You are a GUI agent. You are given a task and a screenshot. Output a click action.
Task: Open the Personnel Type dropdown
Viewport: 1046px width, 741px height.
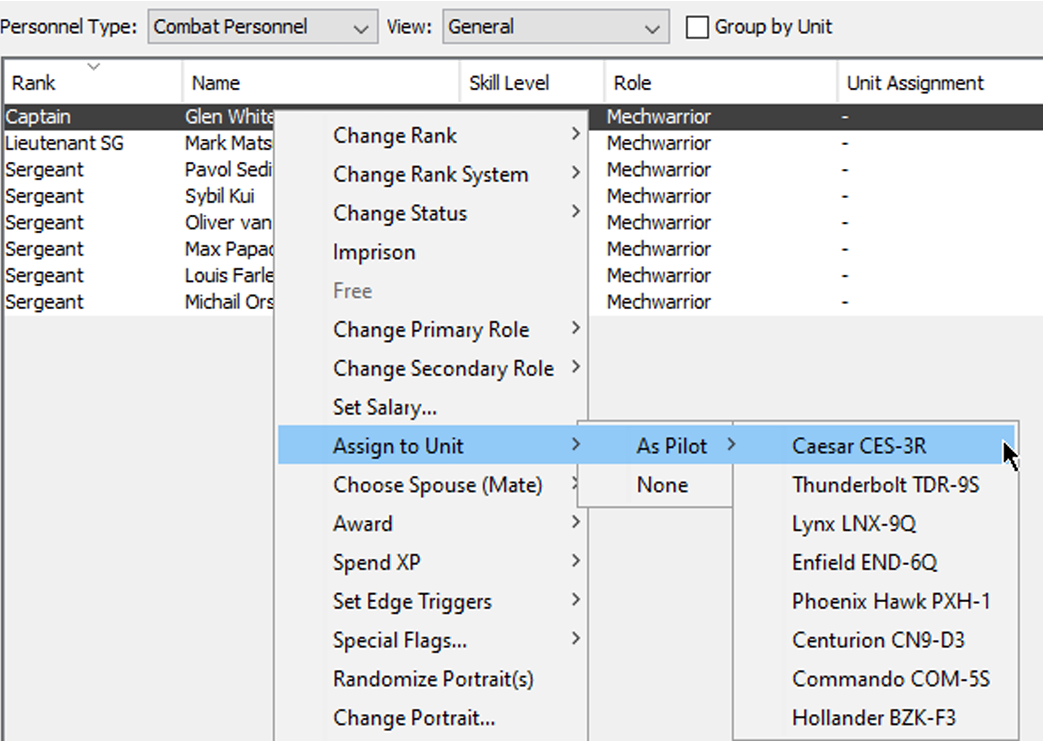pos(262,27)
